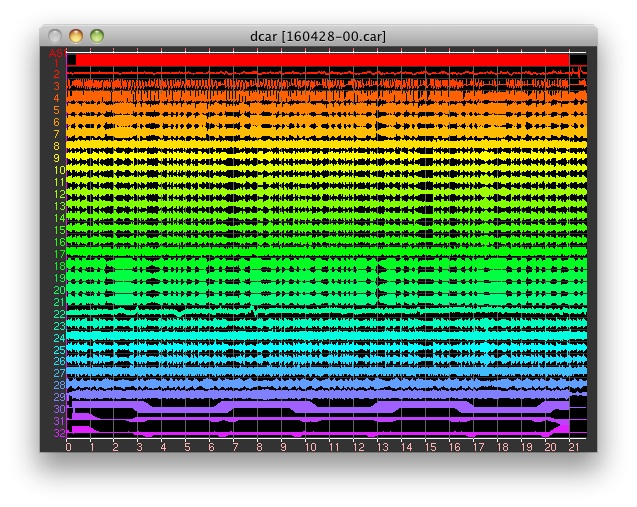Select channel label 10

pyautogui.click(x=60, y=170)
